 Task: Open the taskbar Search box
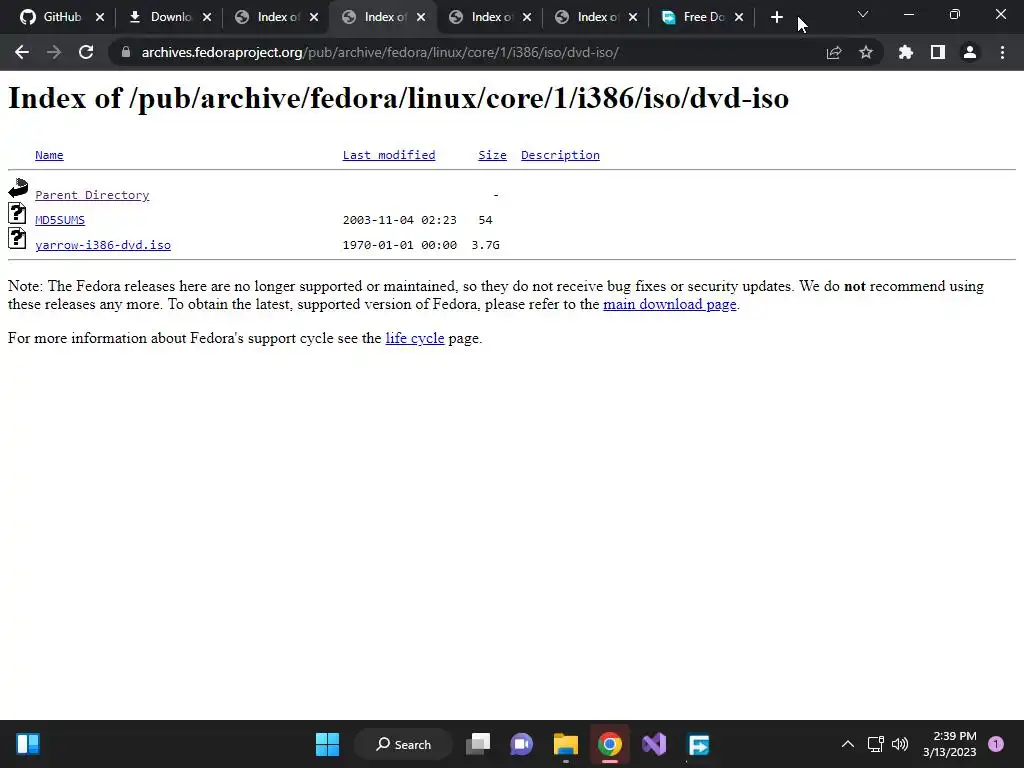(x=403, y=744)
